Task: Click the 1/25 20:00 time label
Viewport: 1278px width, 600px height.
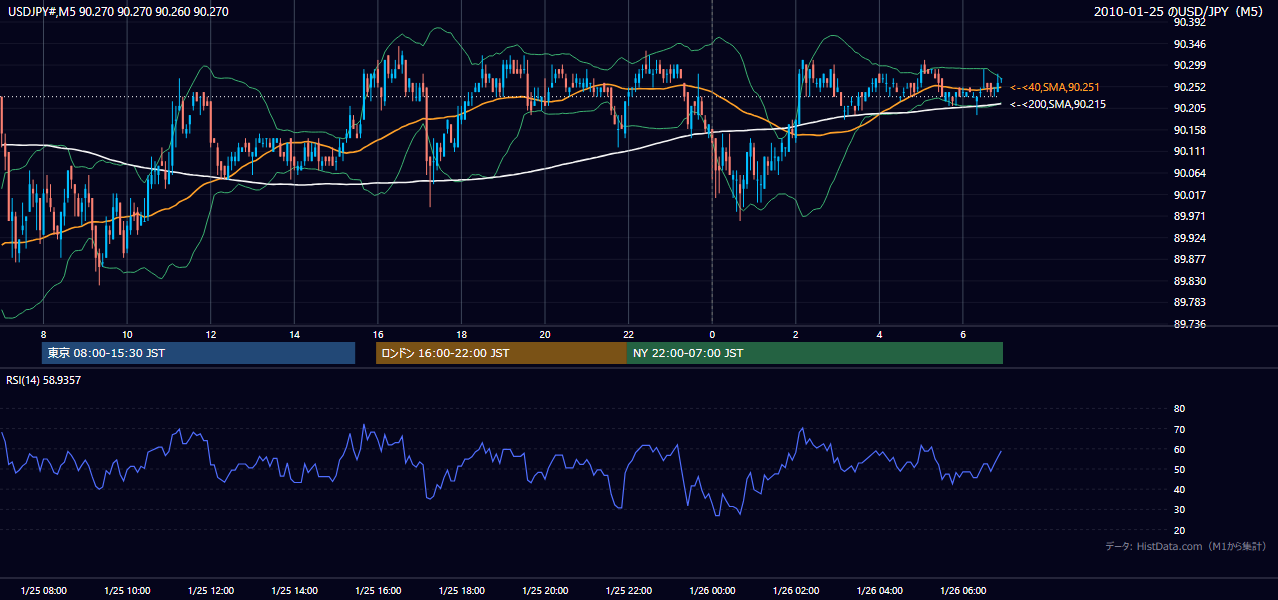Action: pos(544,590)
